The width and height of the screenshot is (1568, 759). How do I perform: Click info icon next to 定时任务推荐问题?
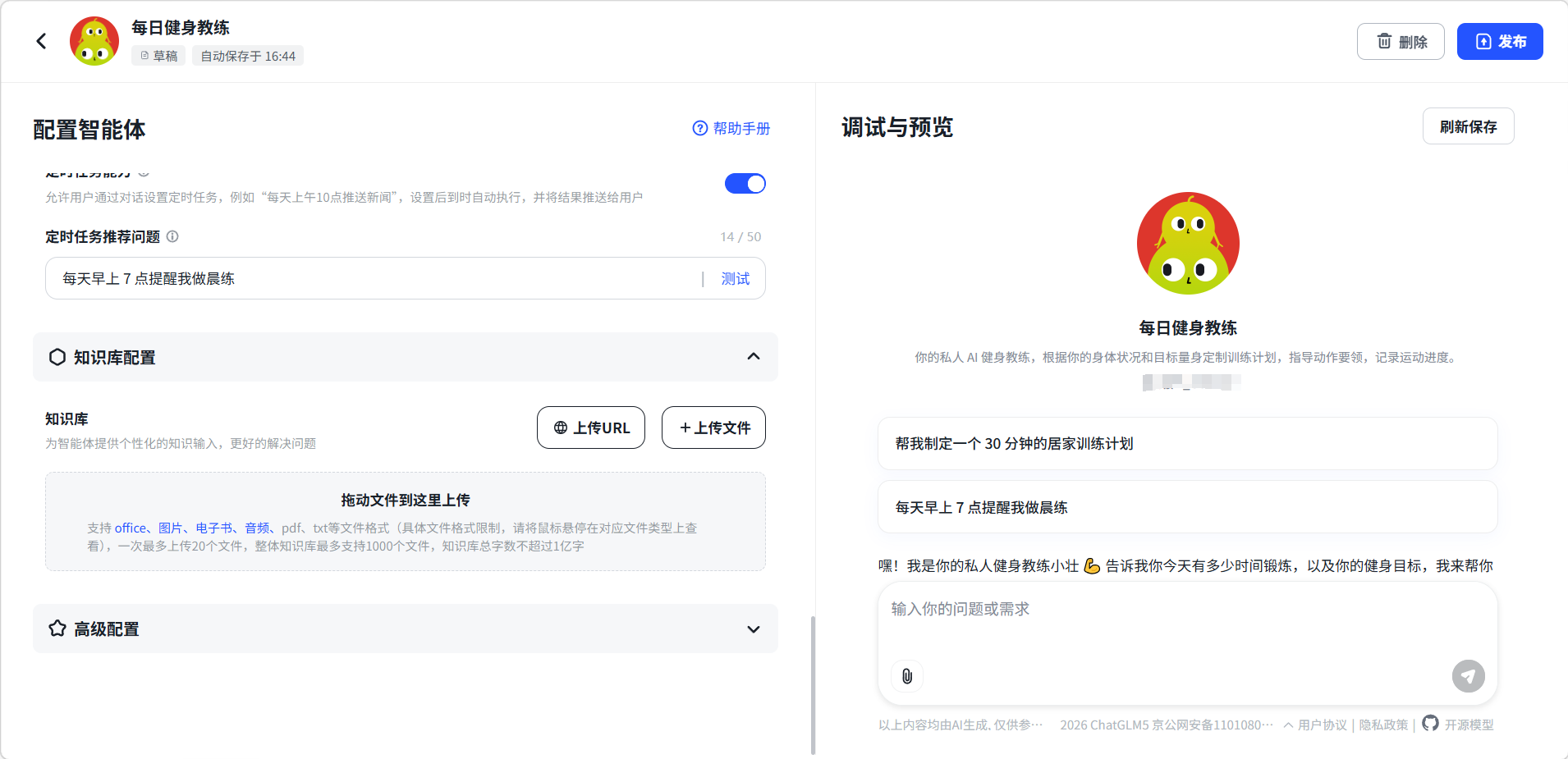tap(172, 236)
